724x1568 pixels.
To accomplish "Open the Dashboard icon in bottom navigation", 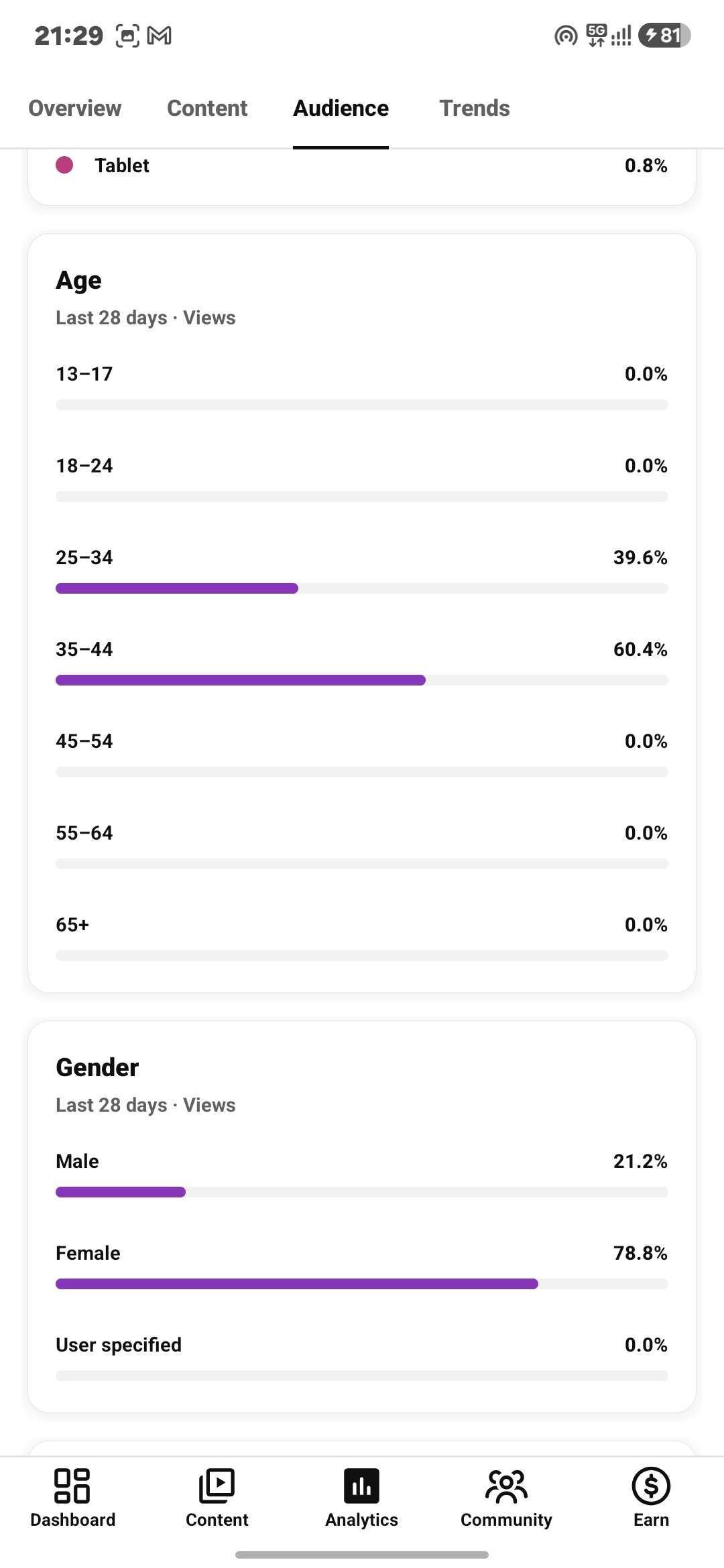I will [x=72, y=1486].
